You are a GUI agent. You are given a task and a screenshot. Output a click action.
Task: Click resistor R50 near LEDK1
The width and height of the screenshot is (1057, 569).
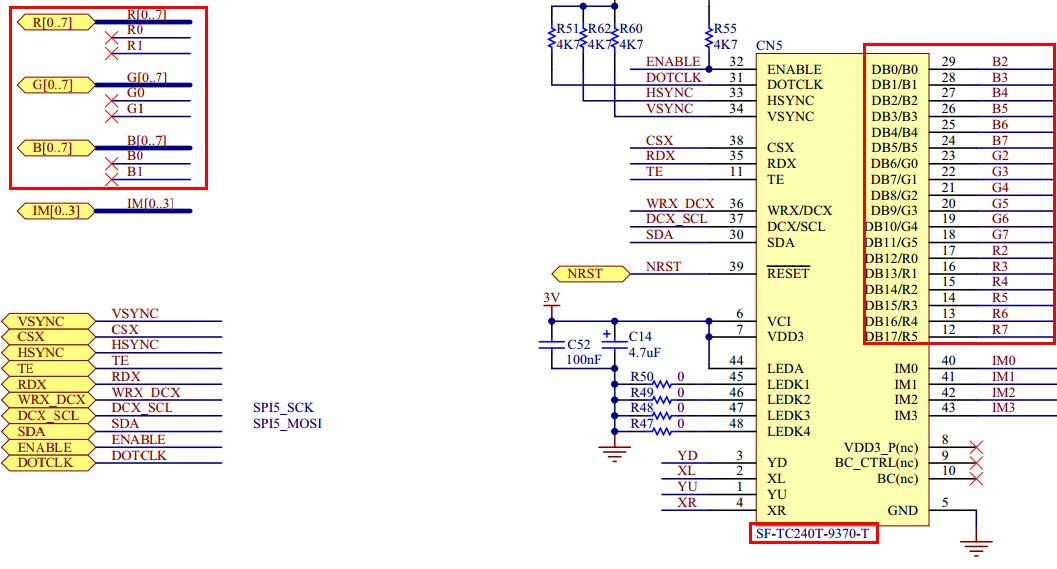coord(662,384)
